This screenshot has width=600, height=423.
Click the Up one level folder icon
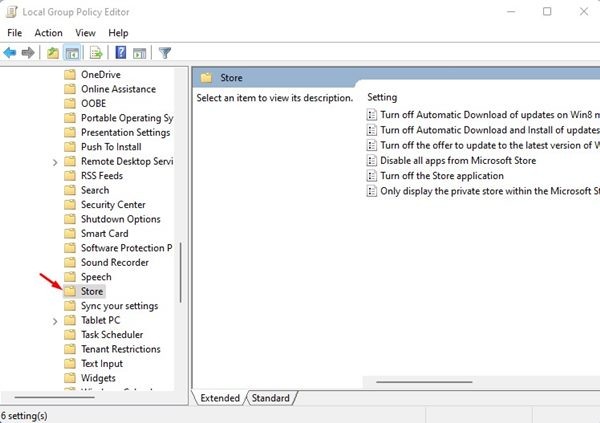tap(53, 52)
